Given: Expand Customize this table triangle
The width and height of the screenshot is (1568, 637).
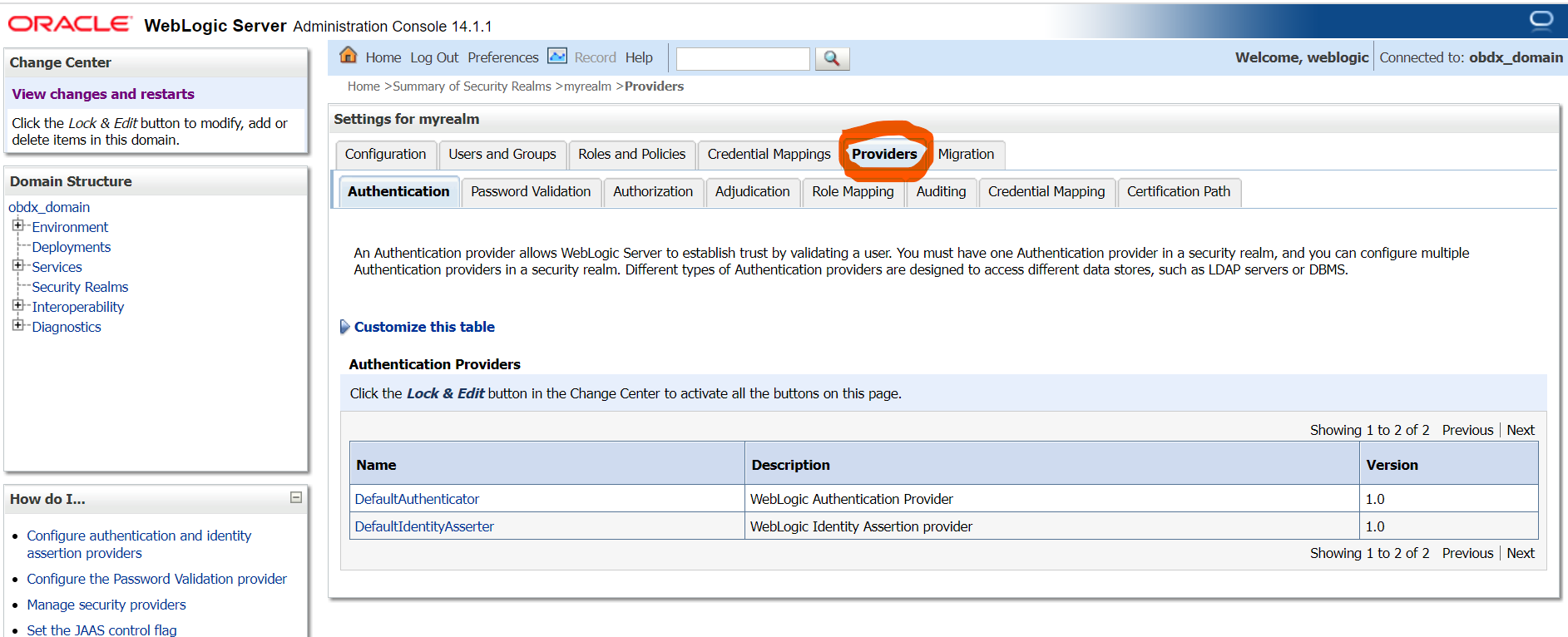Looking at the screenshot, I should (344, 327).
